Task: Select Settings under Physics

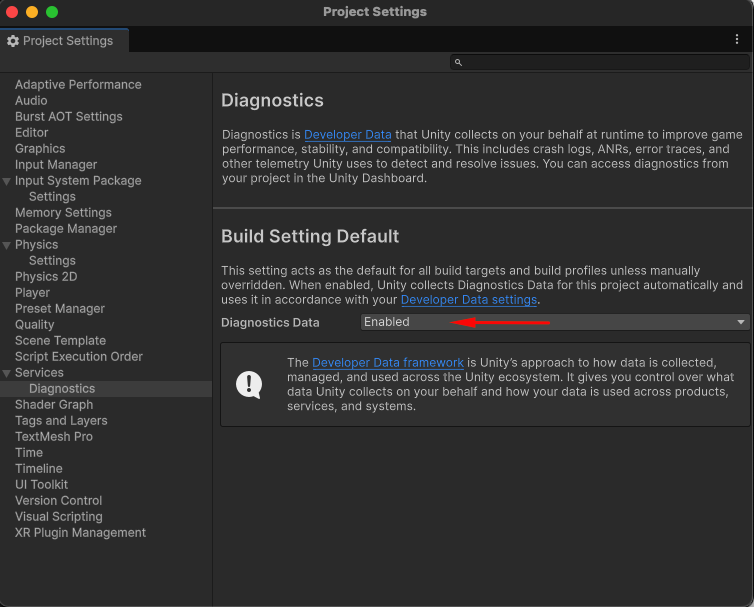Action: tap(52, 261)
